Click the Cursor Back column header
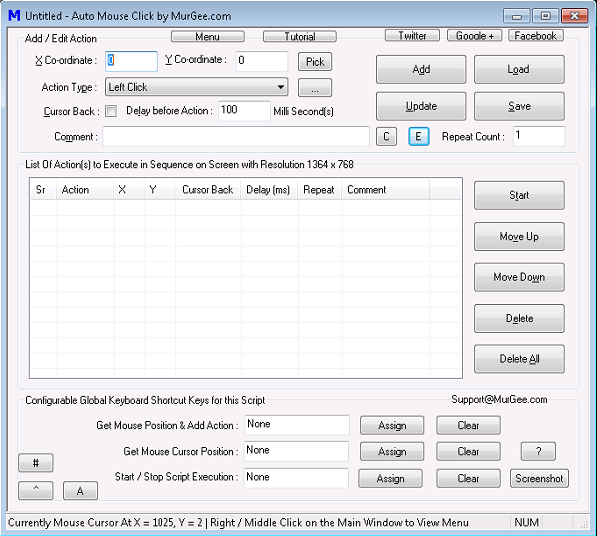Screen dimensions: 597x536 click(x=208, y=190)
